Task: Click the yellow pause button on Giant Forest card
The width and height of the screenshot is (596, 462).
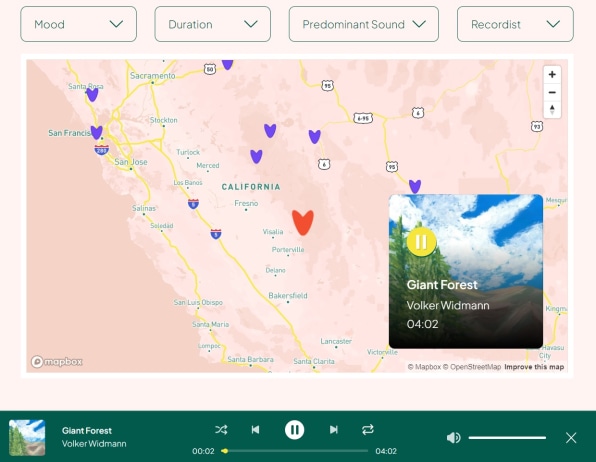Action: coord(421,241)
